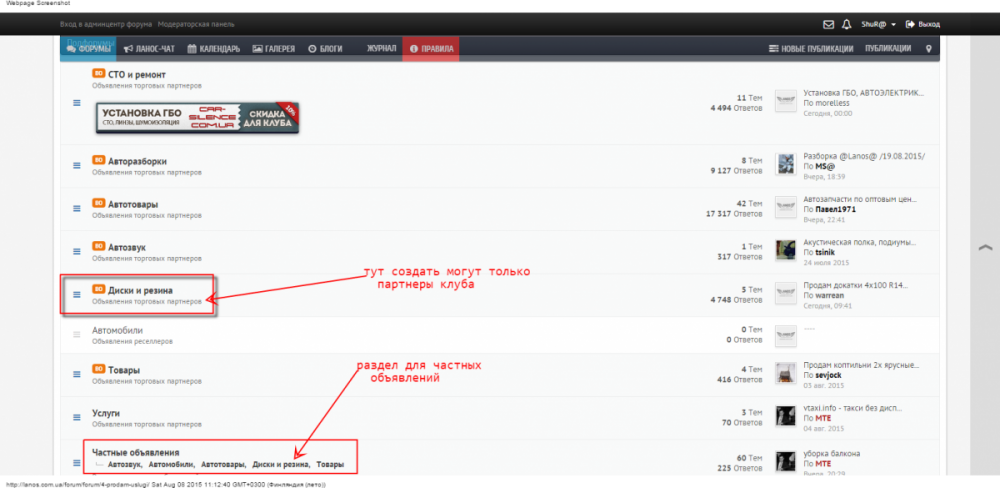
Task: Click the list icon beside Автозвук
Action: tap(76, 250)
